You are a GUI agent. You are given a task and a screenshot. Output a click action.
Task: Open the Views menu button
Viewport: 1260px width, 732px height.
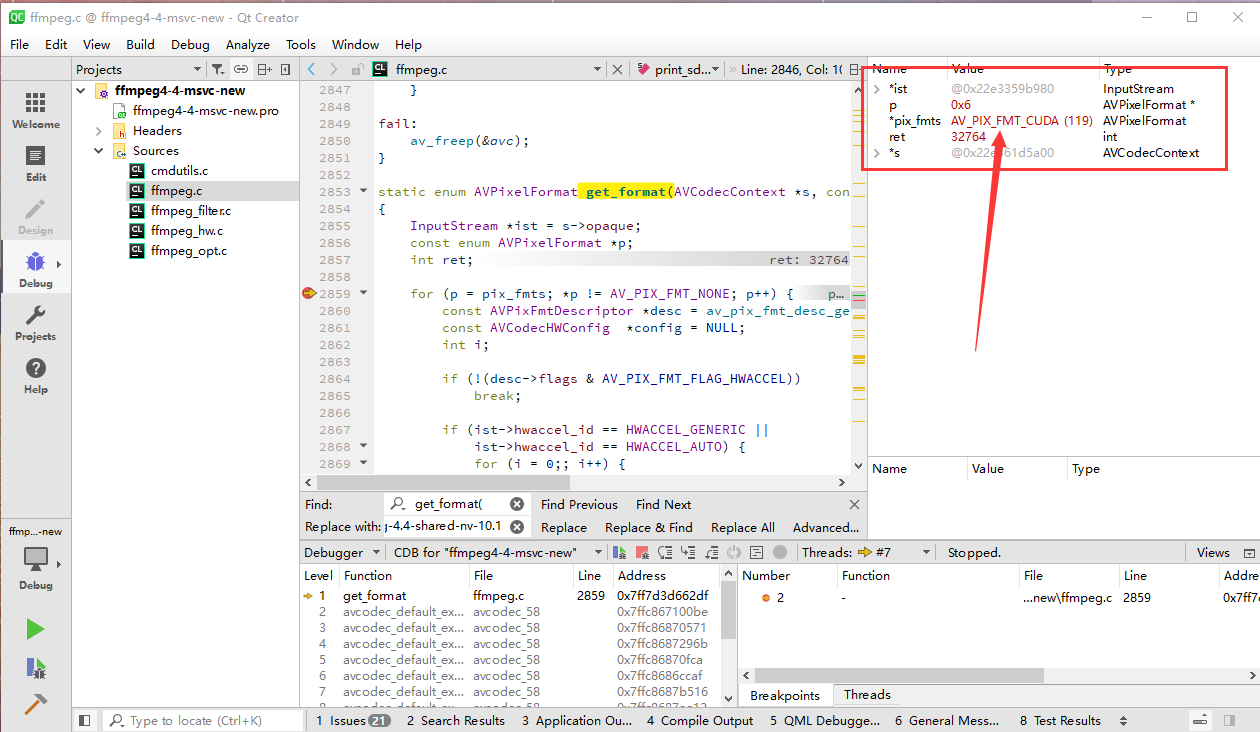click(x=1213, y=552)
